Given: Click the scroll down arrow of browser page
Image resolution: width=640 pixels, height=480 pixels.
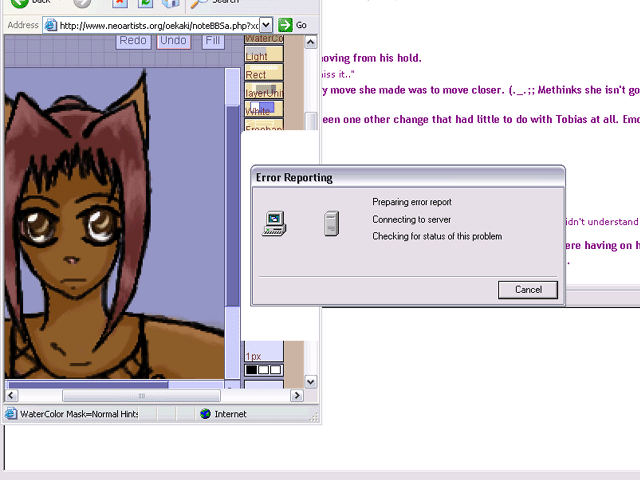Looking at the screenshot, I should click(x=311, y=382).
